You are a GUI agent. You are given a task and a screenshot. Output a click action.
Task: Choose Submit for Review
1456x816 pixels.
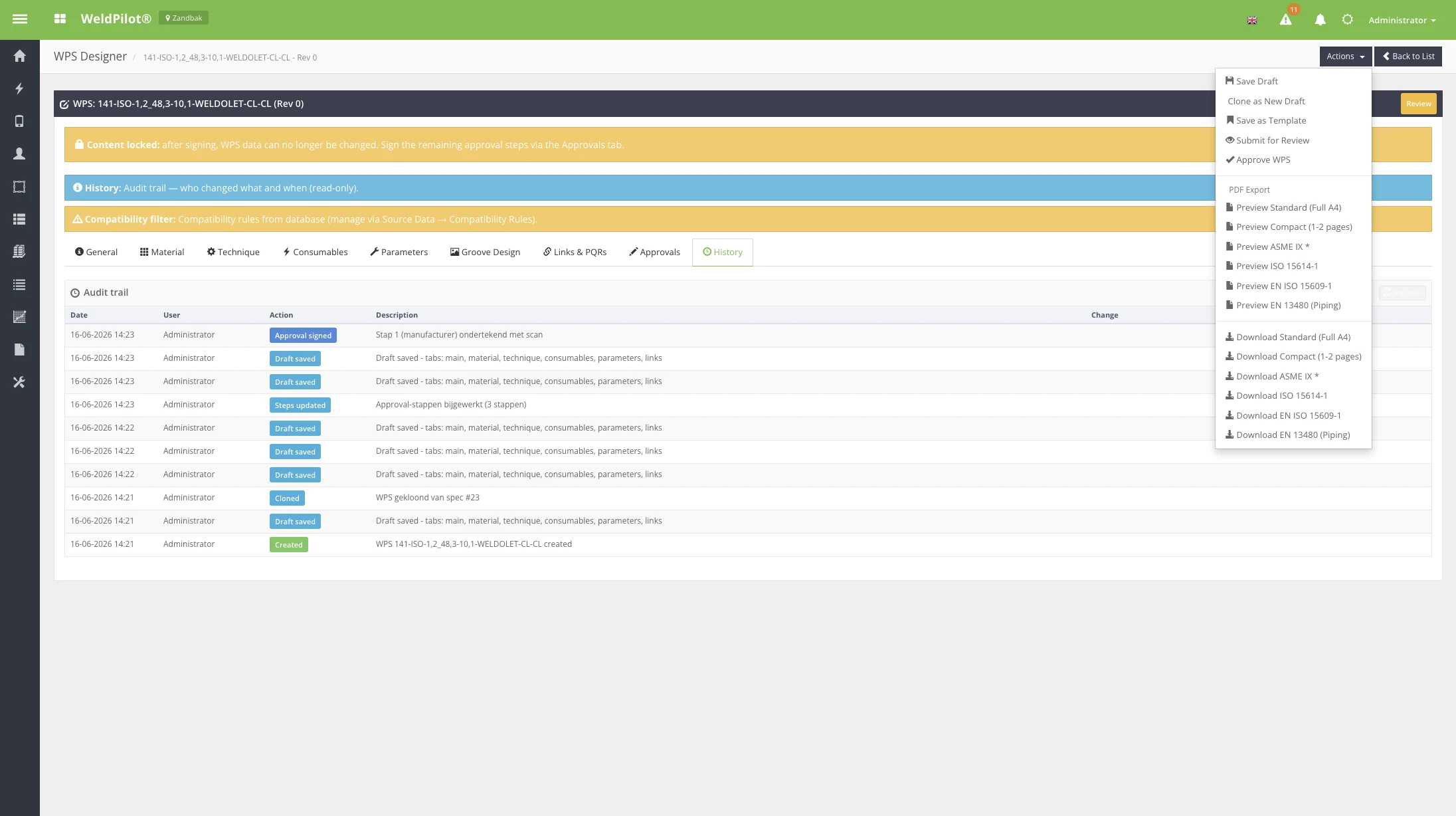click(x=1293, y=140)
